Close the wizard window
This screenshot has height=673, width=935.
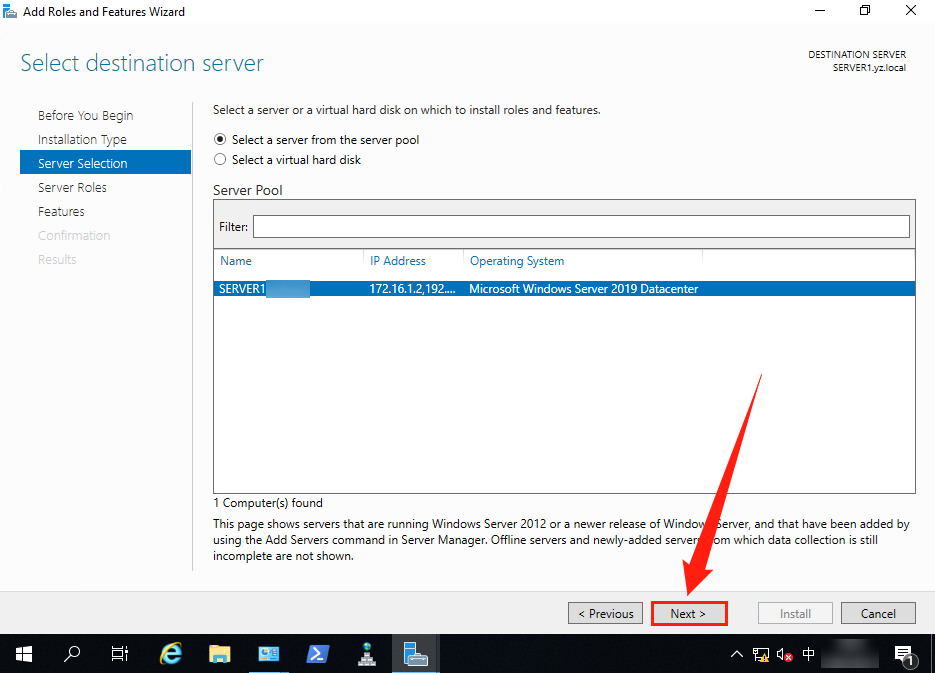tap(911, 11)
